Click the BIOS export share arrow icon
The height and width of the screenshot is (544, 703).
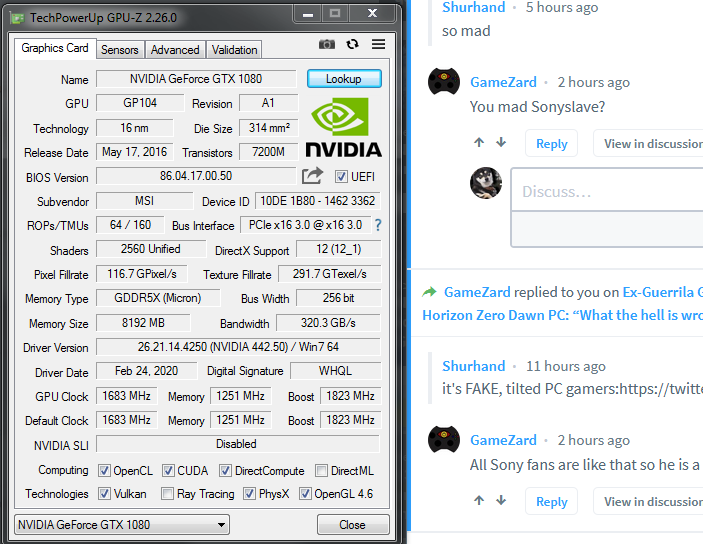coord(312,176)
